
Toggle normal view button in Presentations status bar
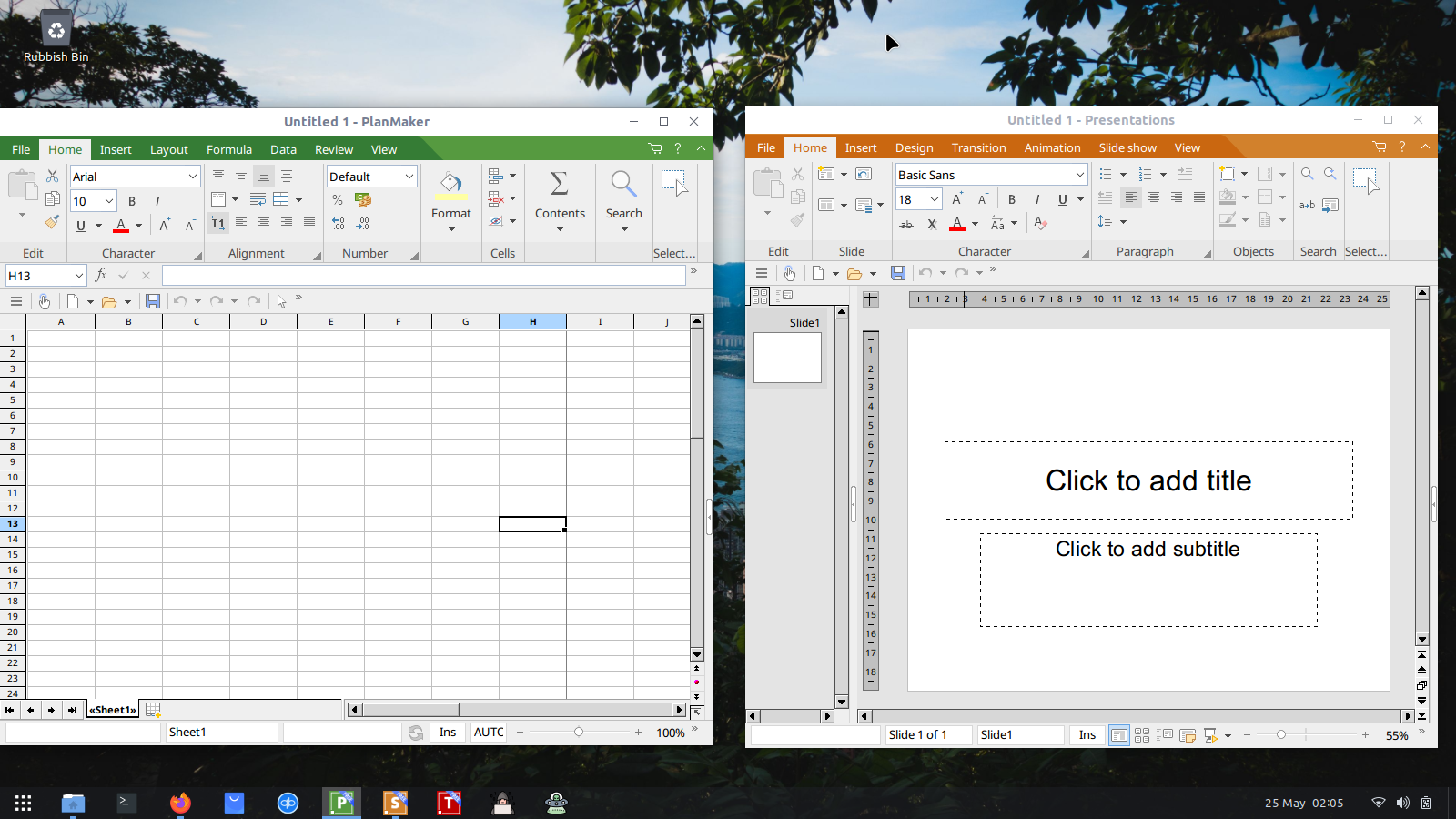[1119, 735]
